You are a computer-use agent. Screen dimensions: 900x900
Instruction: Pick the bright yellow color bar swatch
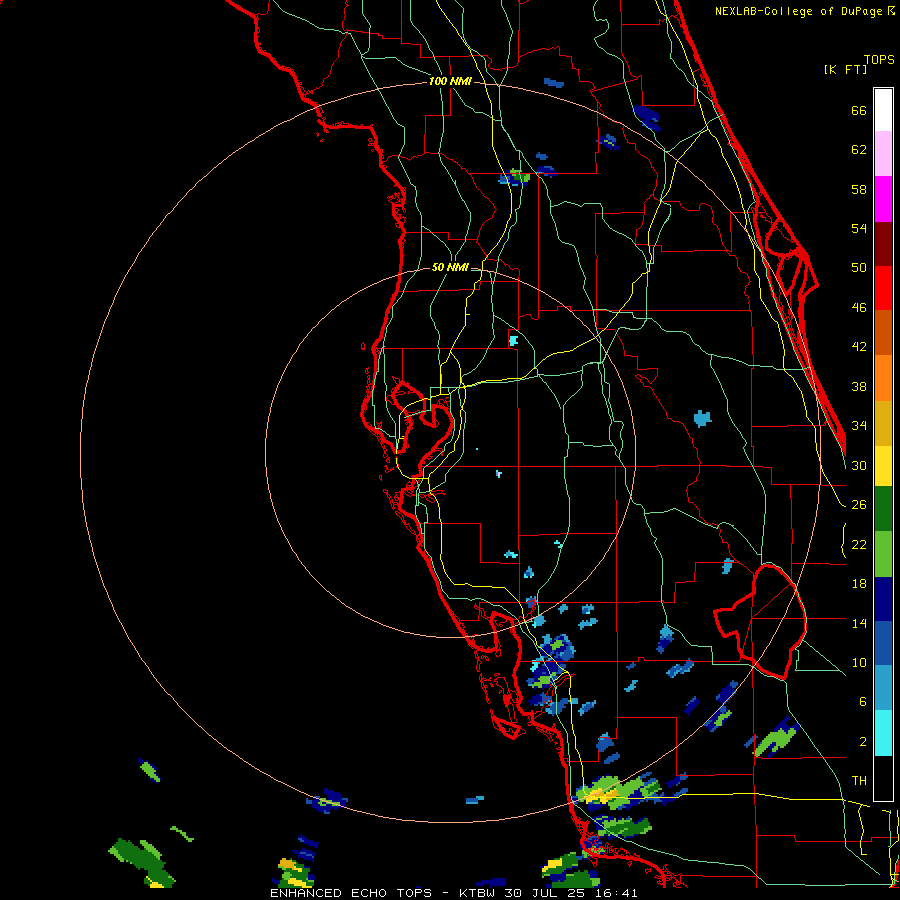pos(883,466)
